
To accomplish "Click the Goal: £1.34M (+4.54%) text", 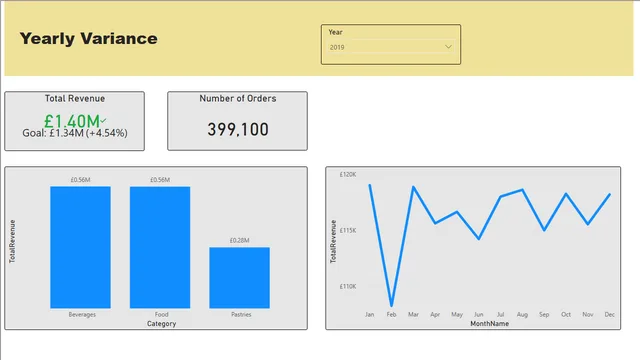I will (75, 133).
